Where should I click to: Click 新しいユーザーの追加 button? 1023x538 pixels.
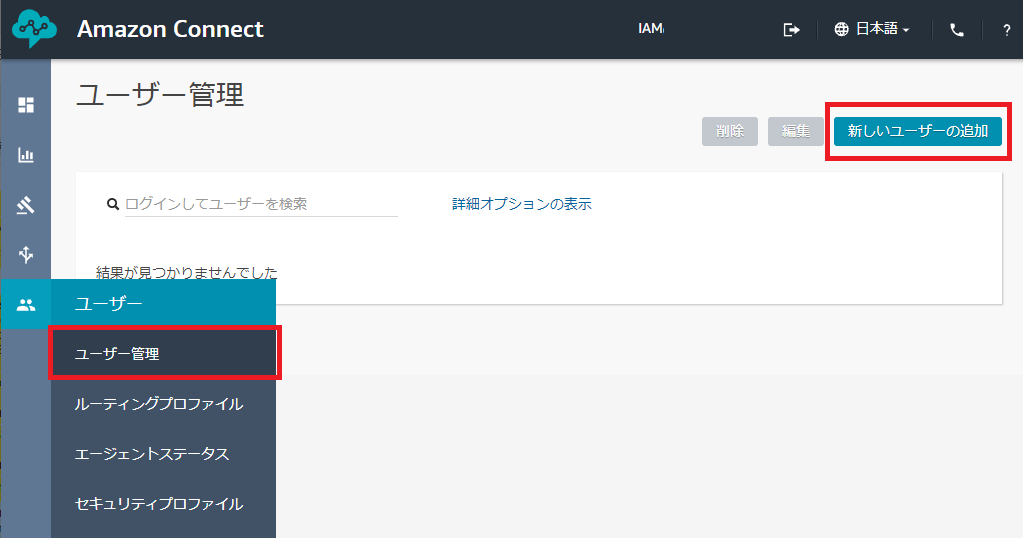click(x=917, y=131)
